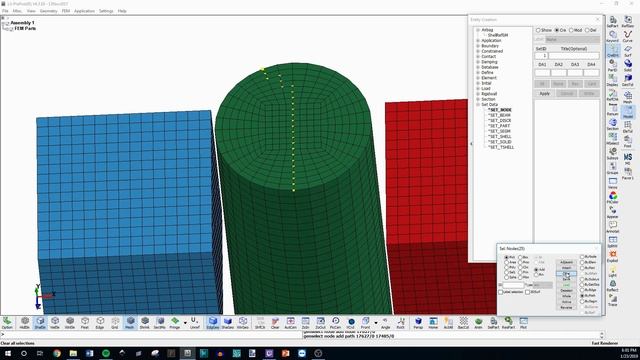
Task: Expand the Constrained tree node
Action: point(478,51)
